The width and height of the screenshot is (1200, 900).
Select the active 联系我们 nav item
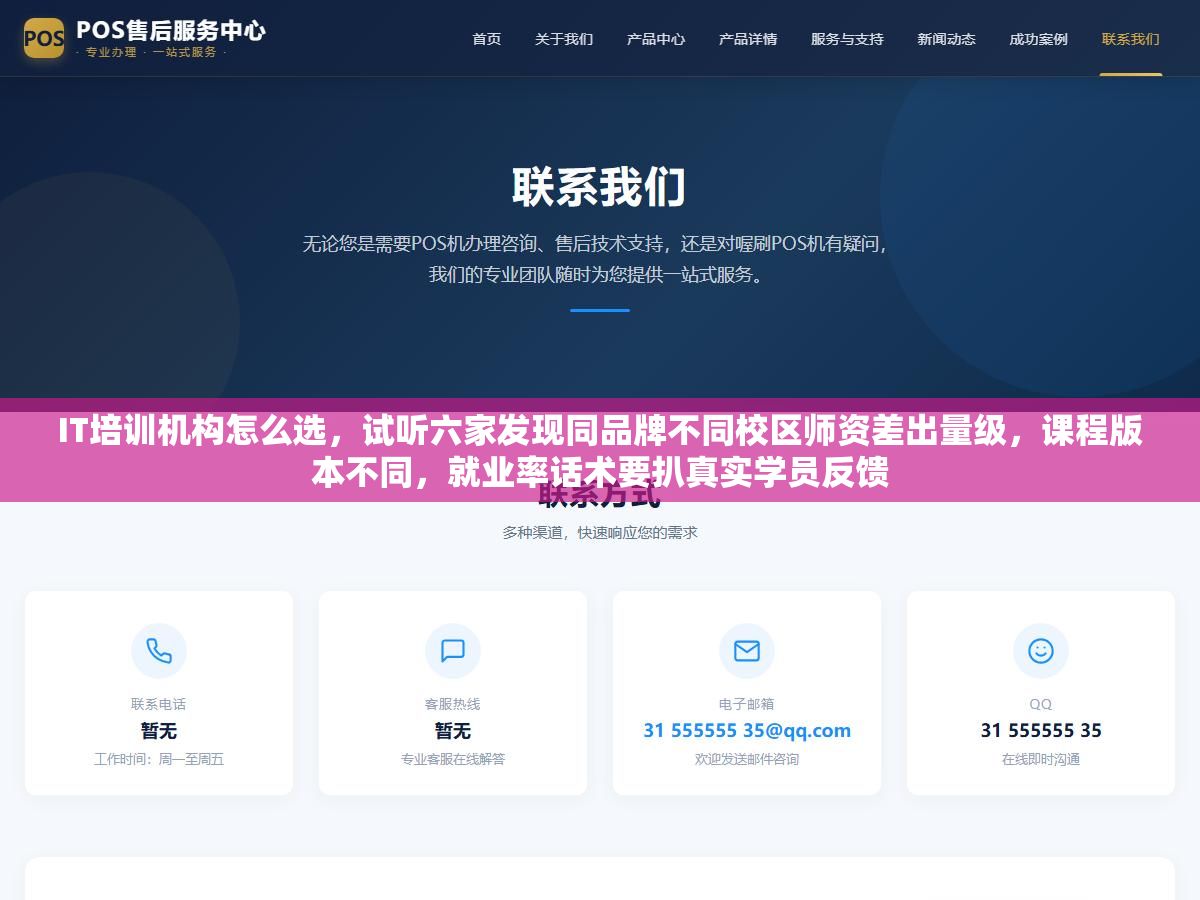1131,39
